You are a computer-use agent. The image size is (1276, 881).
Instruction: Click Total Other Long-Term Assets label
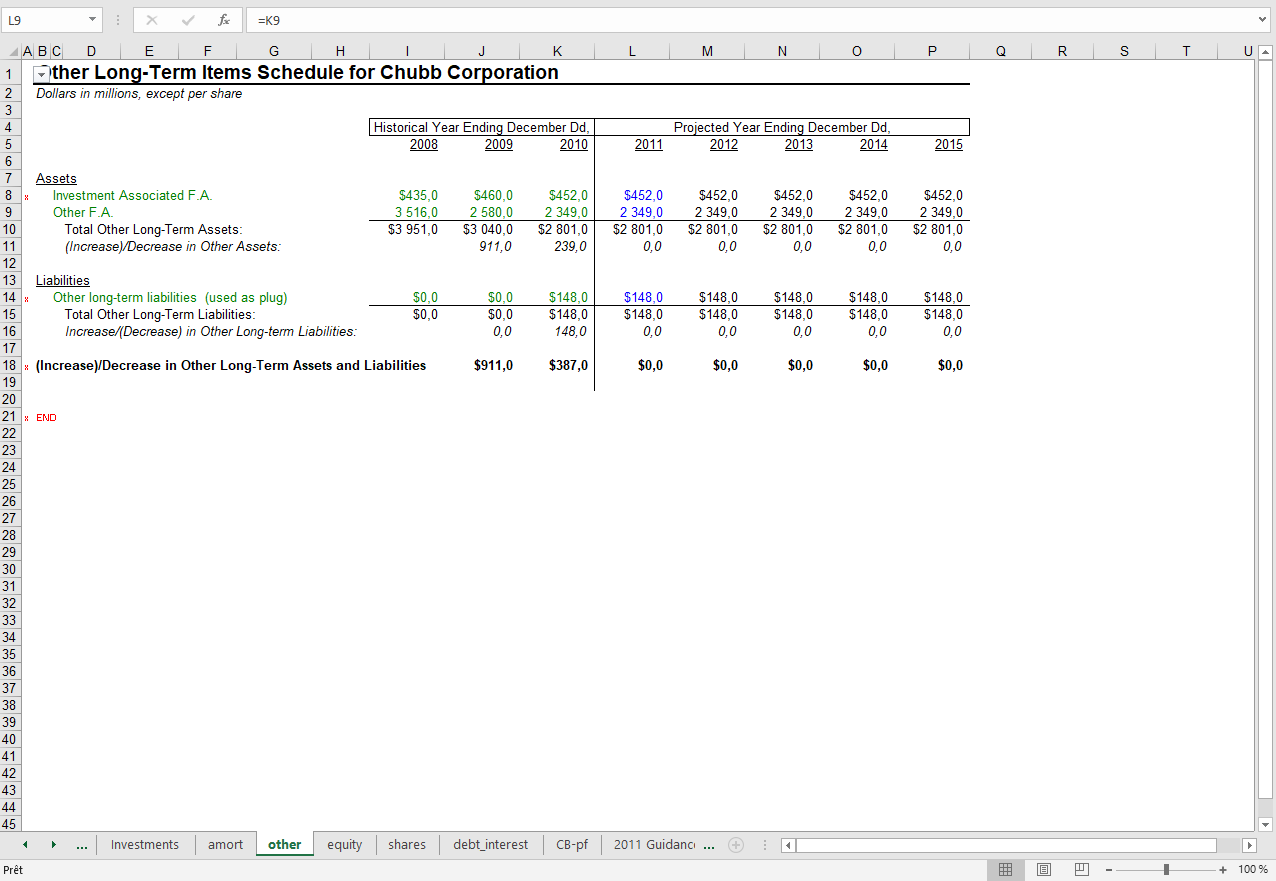(x=154, y=230)
